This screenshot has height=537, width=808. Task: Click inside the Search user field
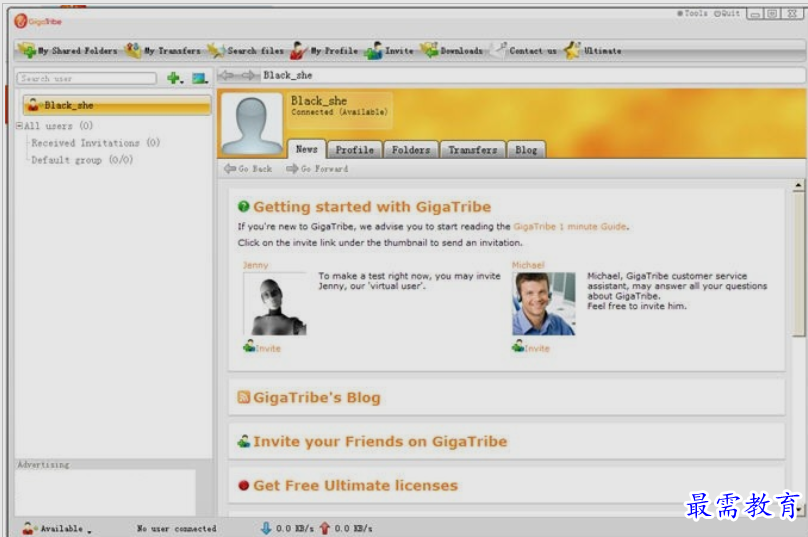click(x=86, y=78)
